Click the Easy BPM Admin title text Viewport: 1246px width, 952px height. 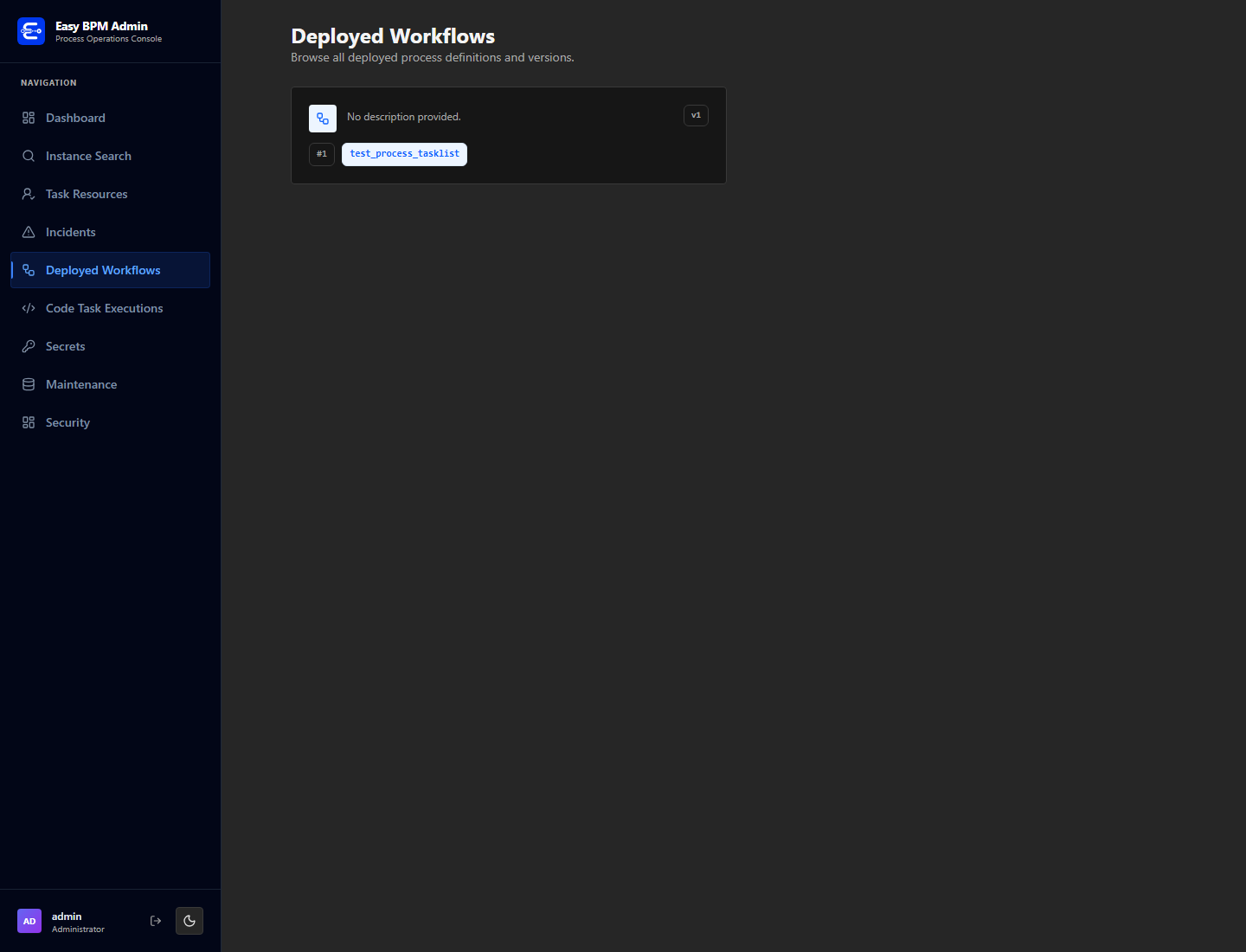pyautogui.click(x=101, y=26)
